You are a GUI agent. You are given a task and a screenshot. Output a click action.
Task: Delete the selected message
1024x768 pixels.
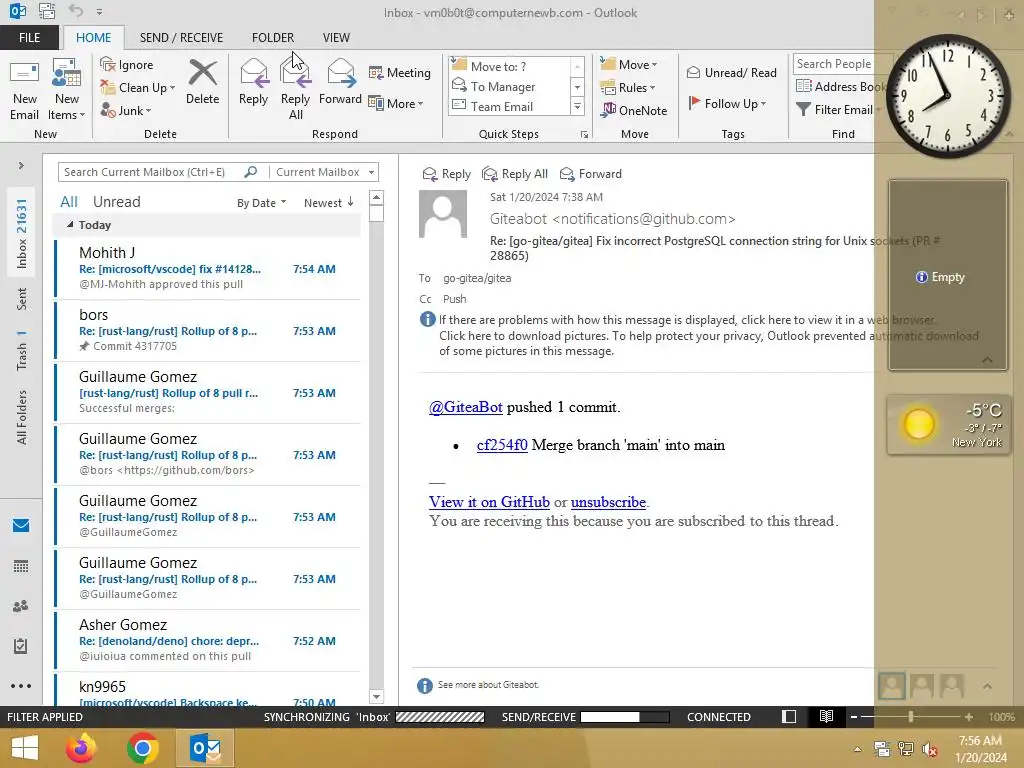(x=202, y=82)
